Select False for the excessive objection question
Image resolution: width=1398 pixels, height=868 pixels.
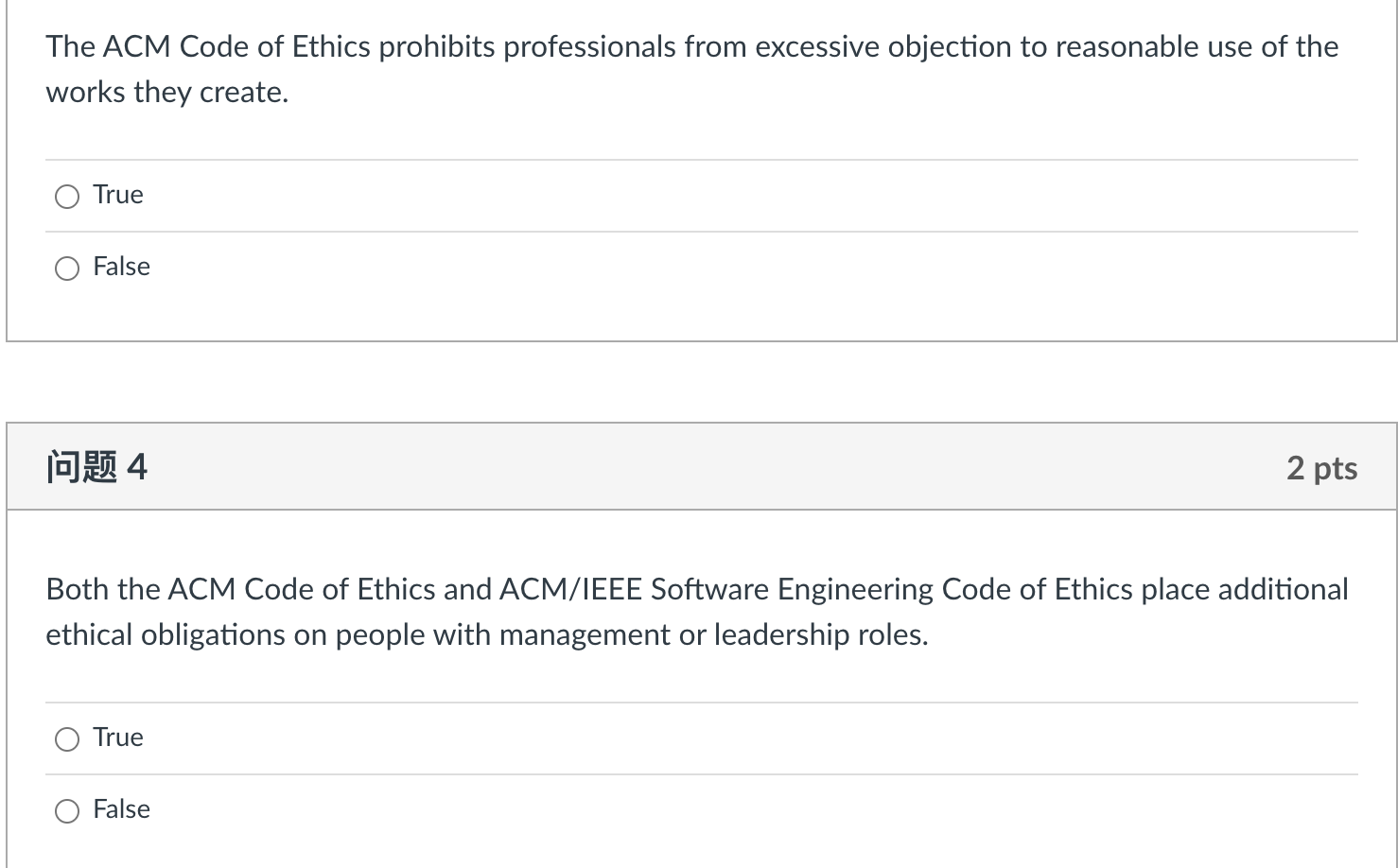pos(66,268)
